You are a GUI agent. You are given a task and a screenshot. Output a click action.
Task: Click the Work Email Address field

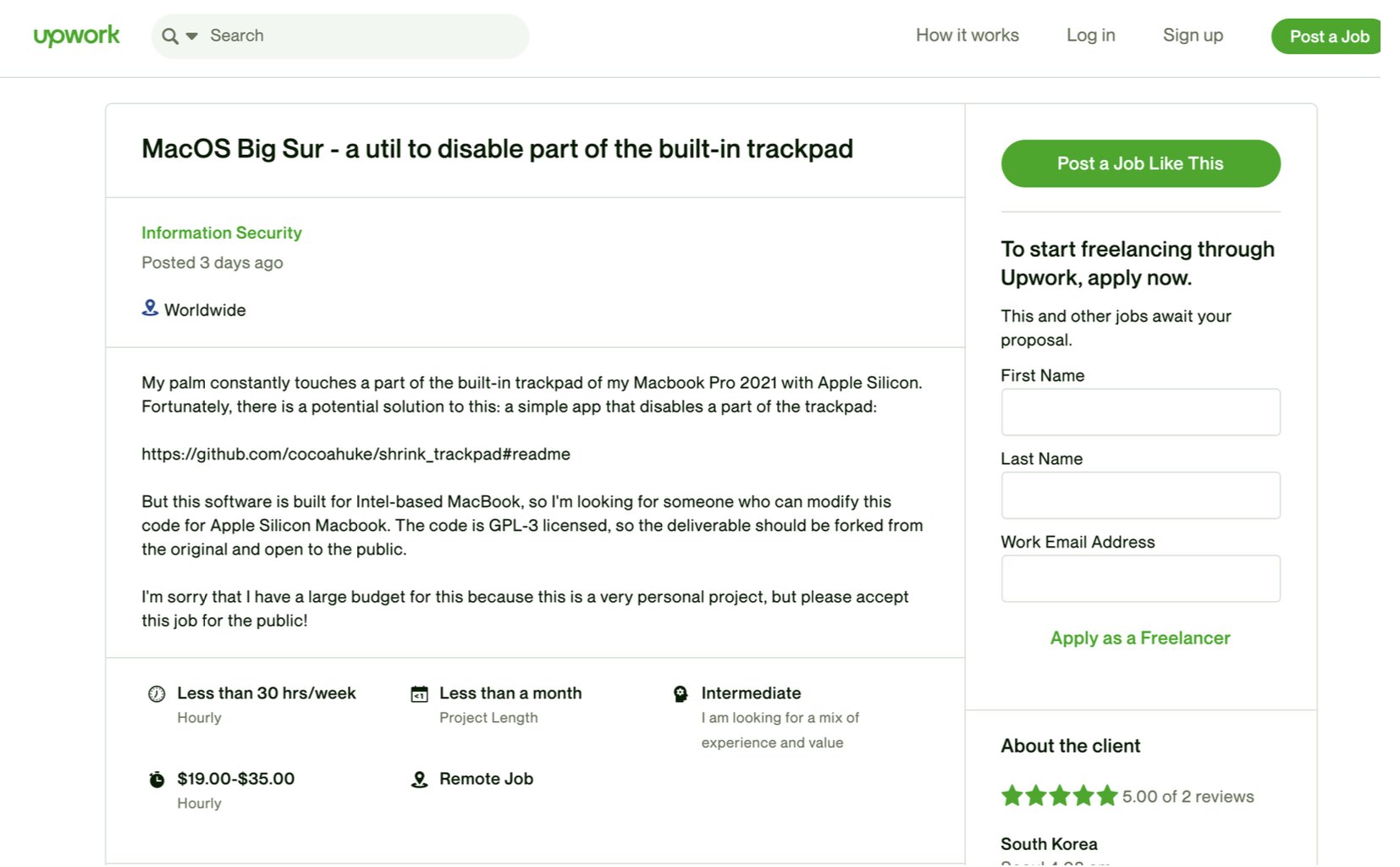[x=1140, y=578]
